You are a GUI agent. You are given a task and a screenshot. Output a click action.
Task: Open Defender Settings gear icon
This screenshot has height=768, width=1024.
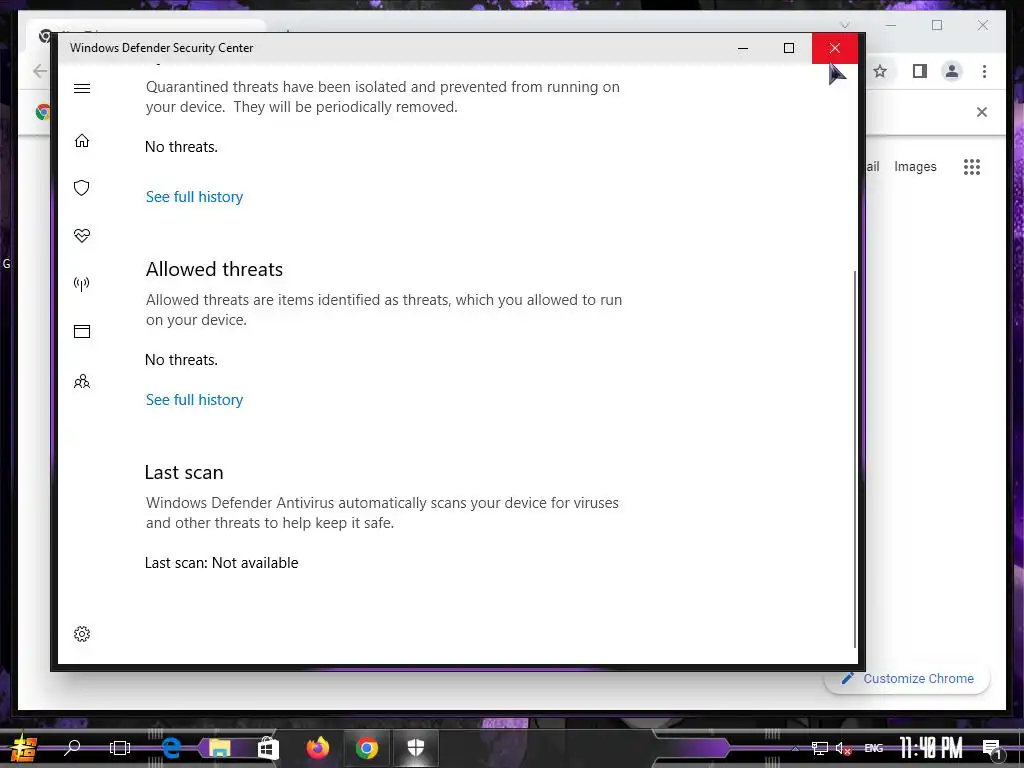coord(82,634)
